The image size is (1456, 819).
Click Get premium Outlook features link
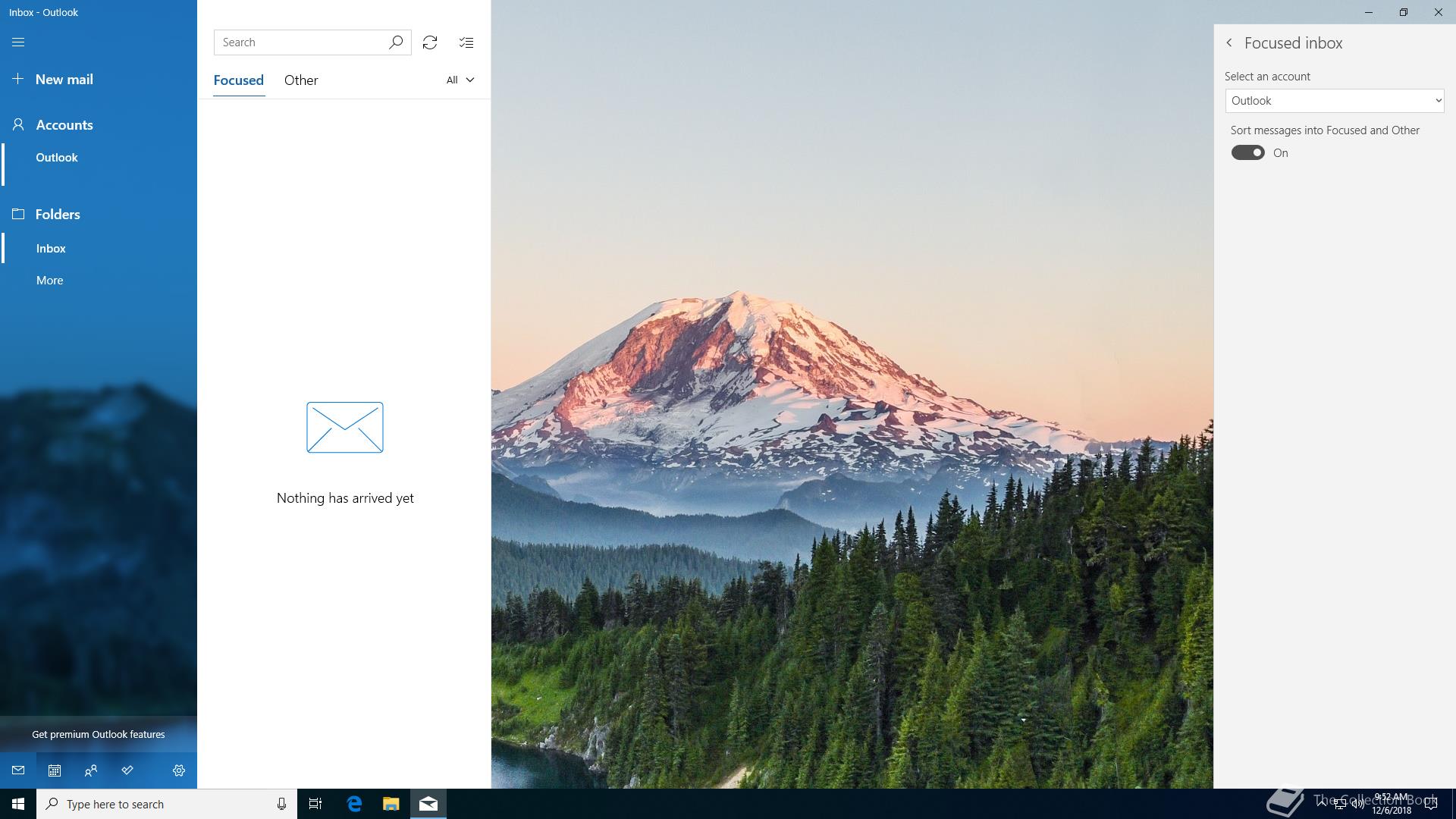tap(99, 734)
